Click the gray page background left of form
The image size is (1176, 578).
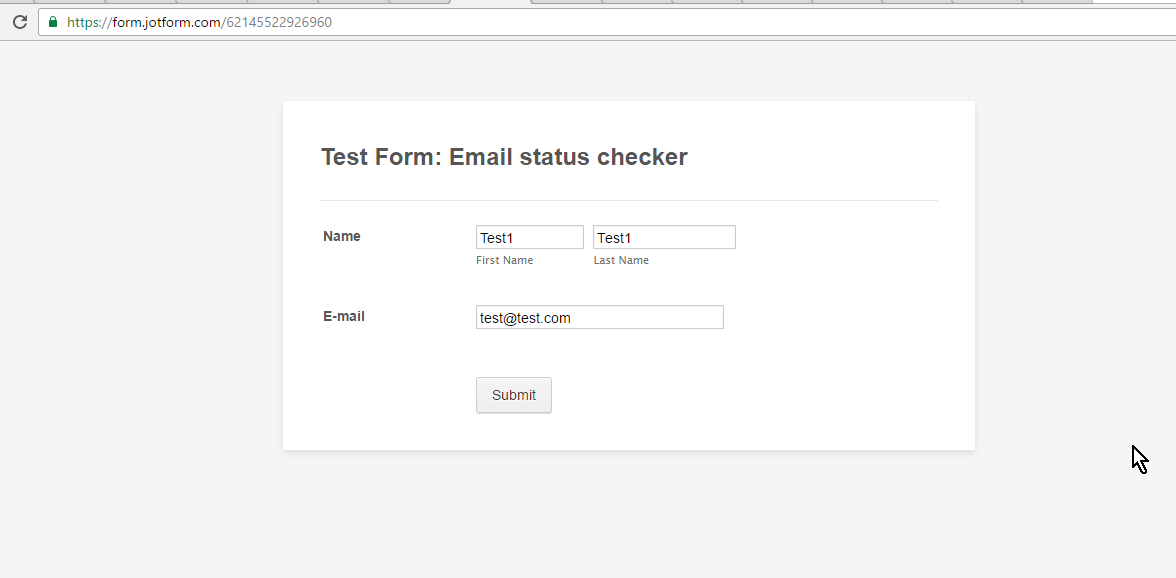140,300
